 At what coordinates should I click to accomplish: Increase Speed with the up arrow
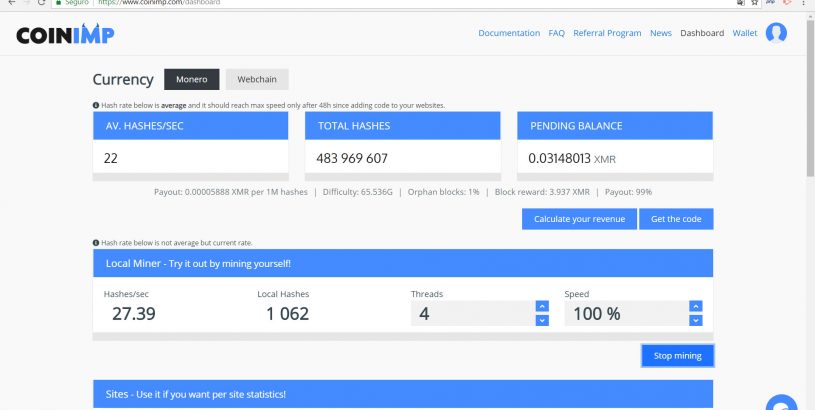click(696, 306)
